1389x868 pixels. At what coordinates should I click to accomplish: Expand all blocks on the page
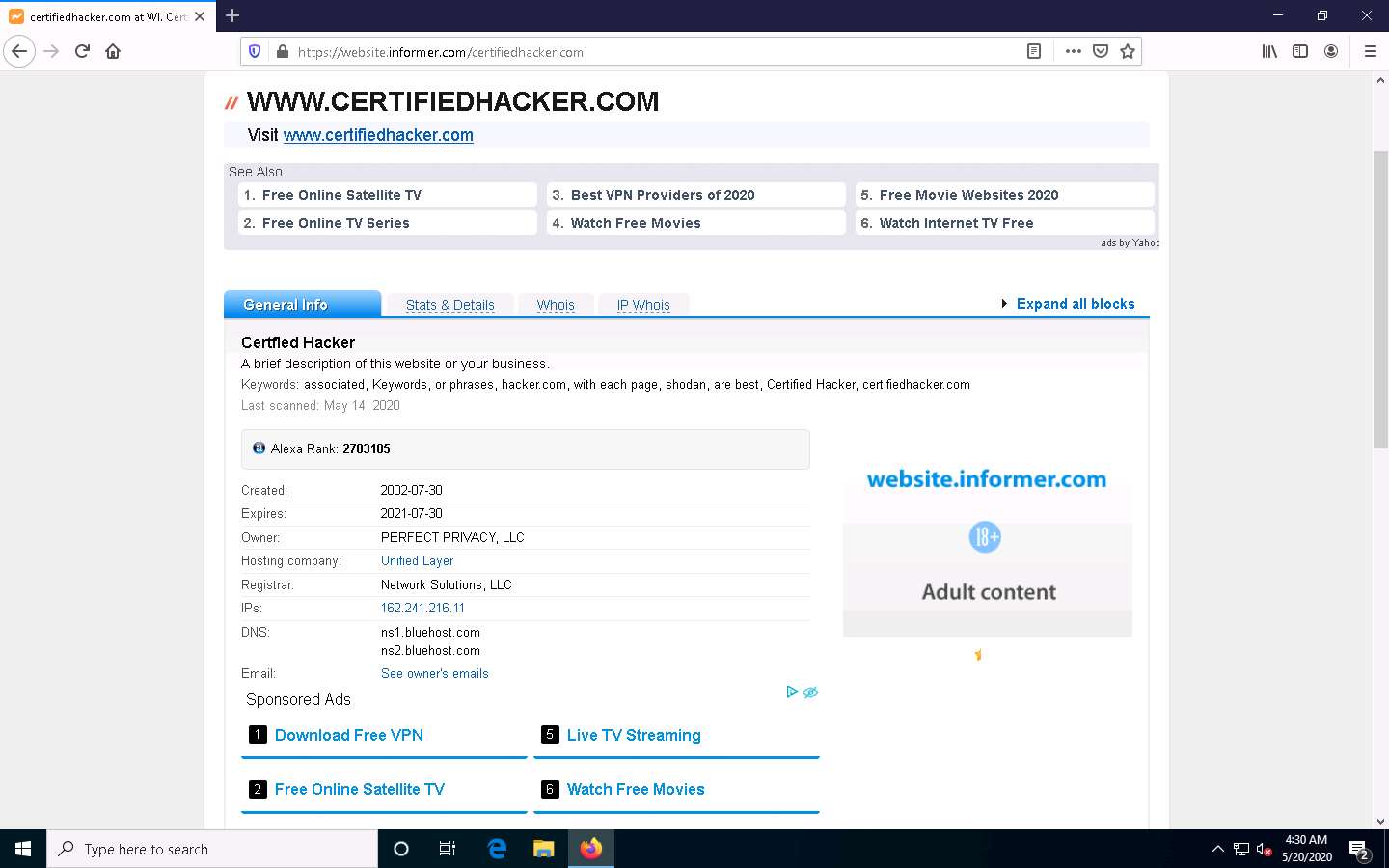(1076, 304)
